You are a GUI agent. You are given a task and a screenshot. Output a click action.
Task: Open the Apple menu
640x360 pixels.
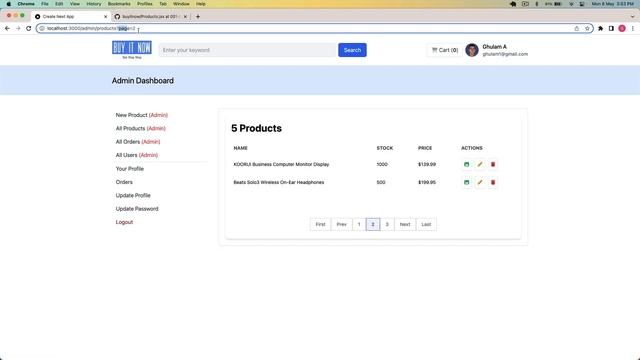[9, 4]
